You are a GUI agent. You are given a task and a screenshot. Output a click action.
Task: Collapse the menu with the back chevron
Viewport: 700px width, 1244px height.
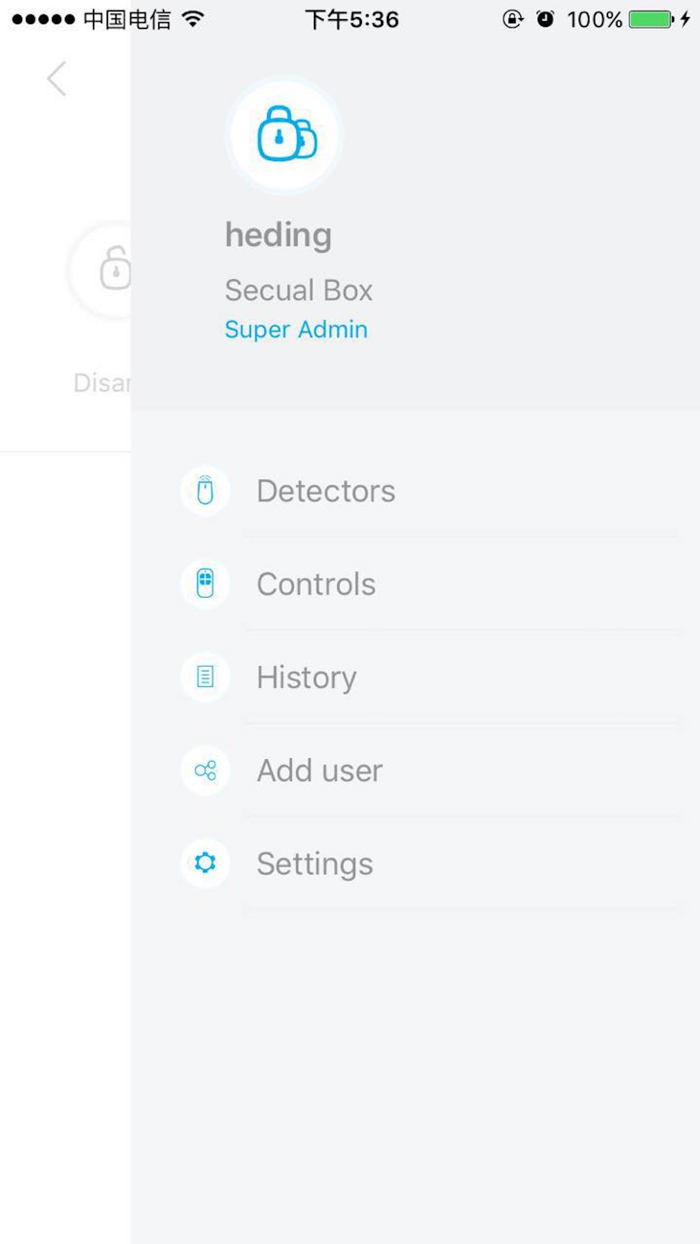pyautogui.click(x=57, y=78)
